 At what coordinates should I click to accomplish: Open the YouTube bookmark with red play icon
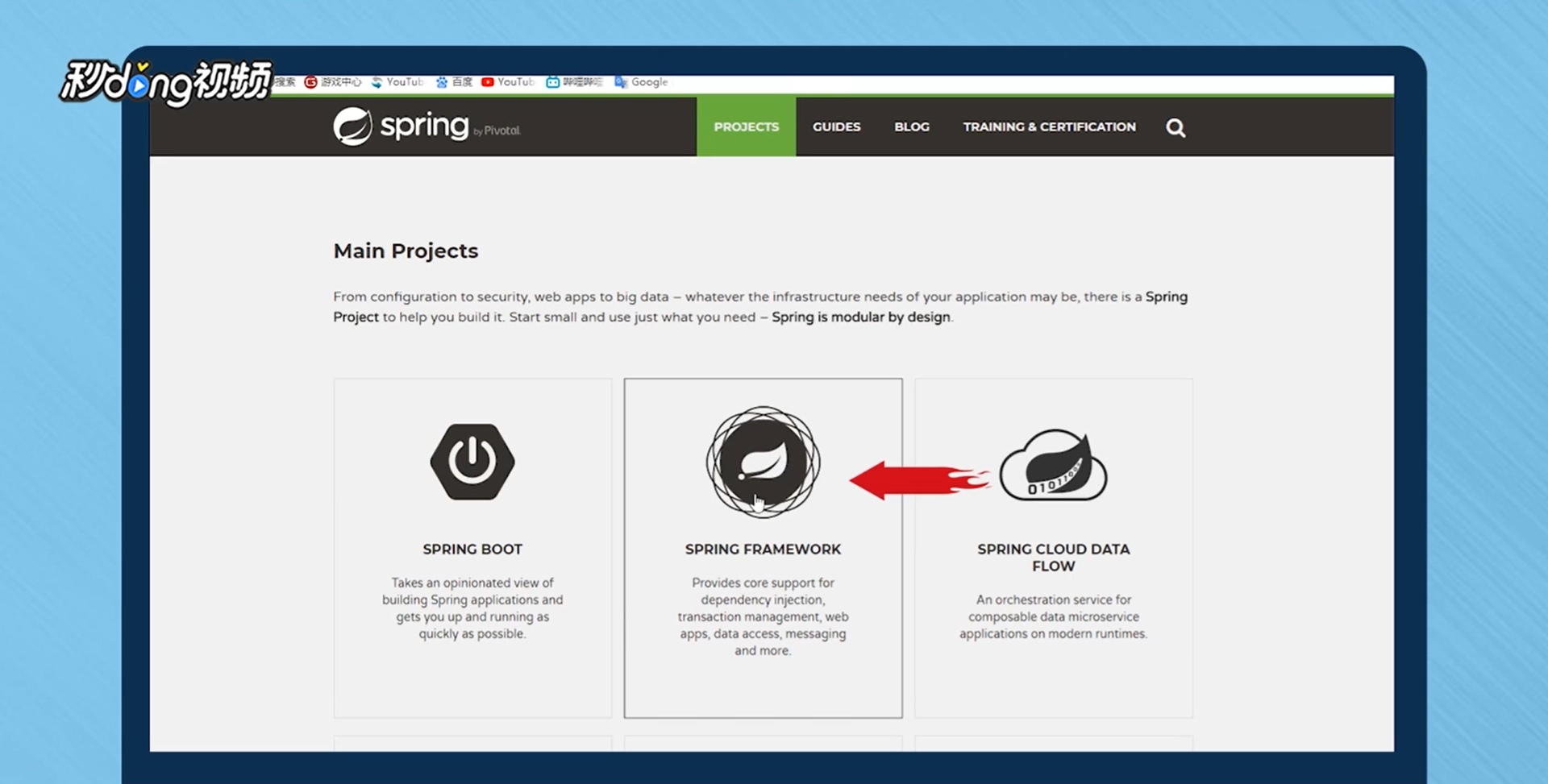tap(508, 82)
